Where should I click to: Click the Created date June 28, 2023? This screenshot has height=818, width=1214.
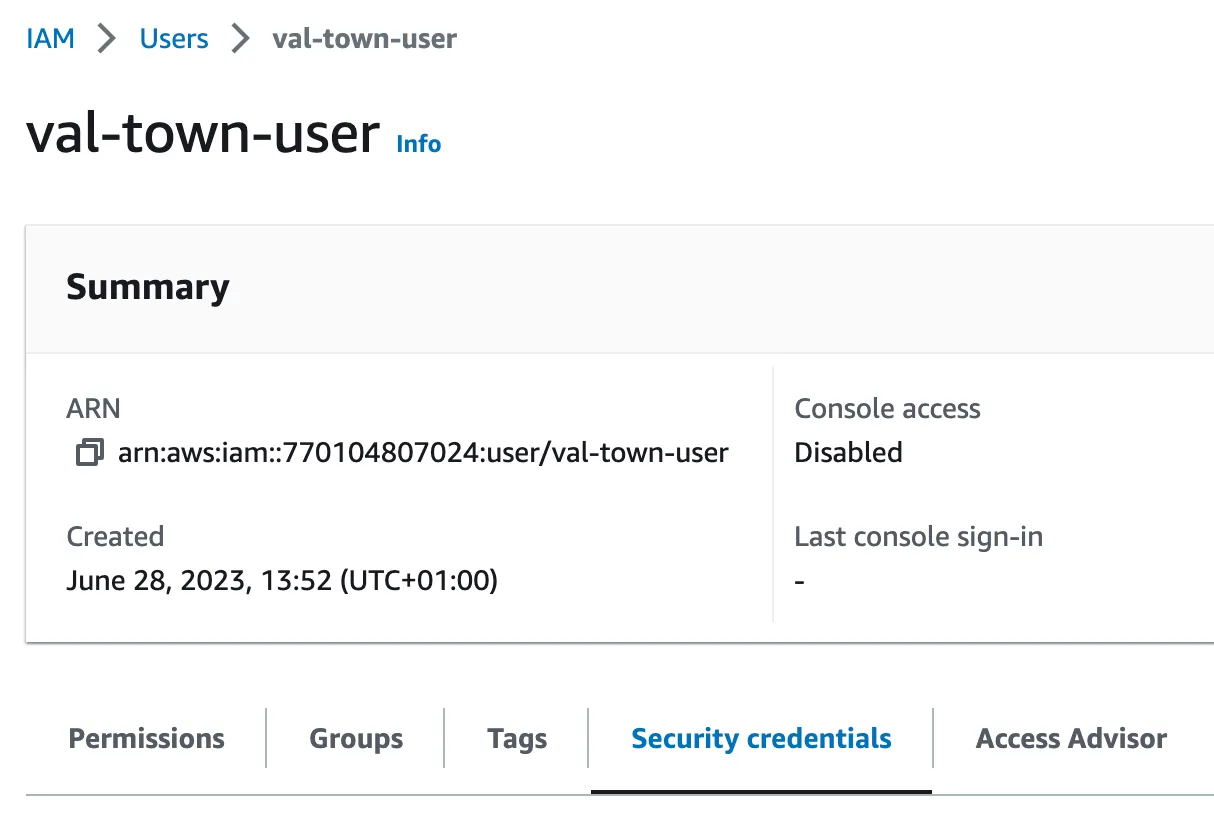(x=282, y=580)
